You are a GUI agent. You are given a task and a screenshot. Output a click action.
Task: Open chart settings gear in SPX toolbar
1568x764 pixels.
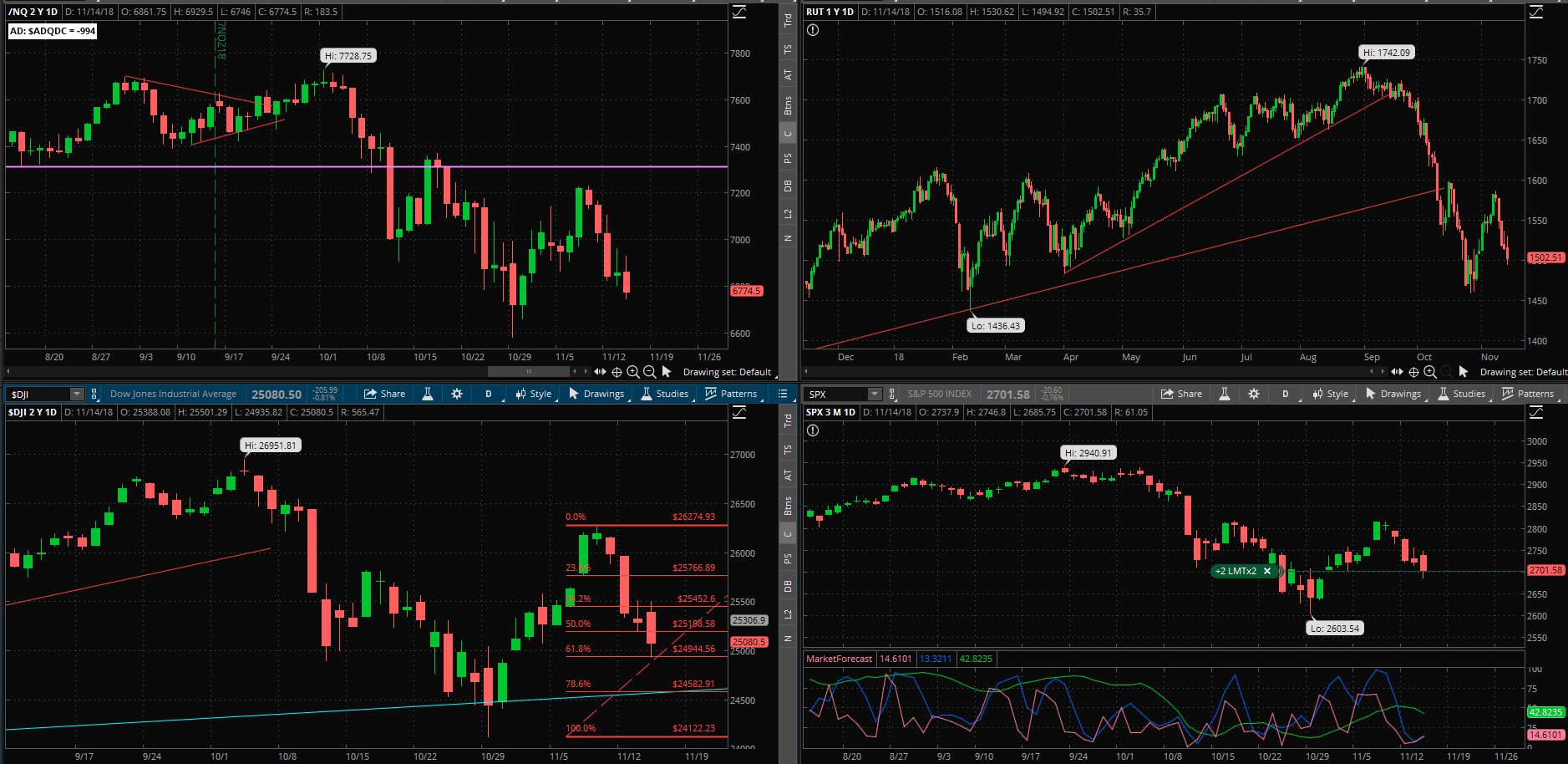point(1254,394)
